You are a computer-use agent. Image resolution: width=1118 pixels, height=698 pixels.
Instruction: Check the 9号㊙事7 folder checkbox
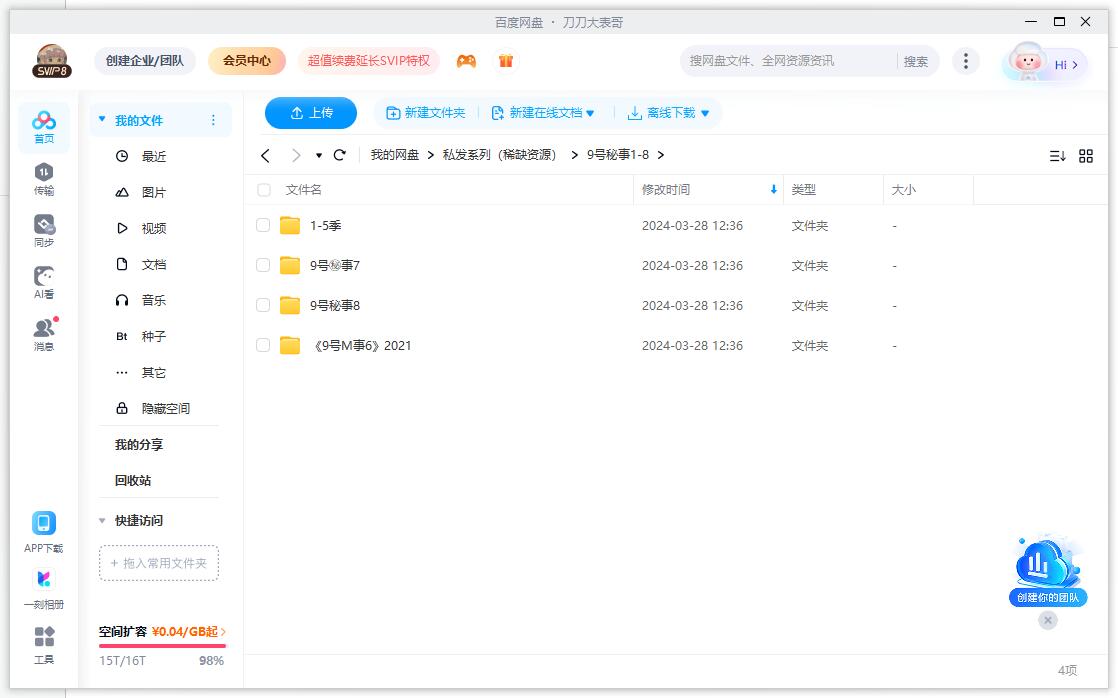click(x=263, y=265)
